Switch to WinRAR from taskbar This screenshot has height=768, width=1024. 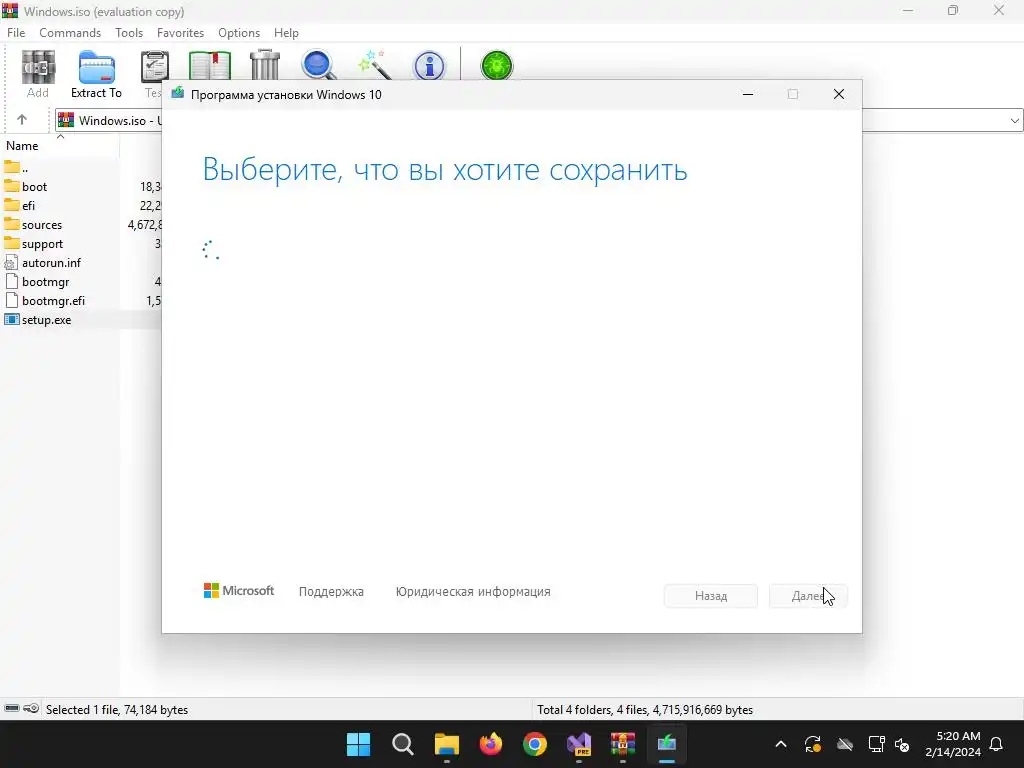tap(622, 744)
